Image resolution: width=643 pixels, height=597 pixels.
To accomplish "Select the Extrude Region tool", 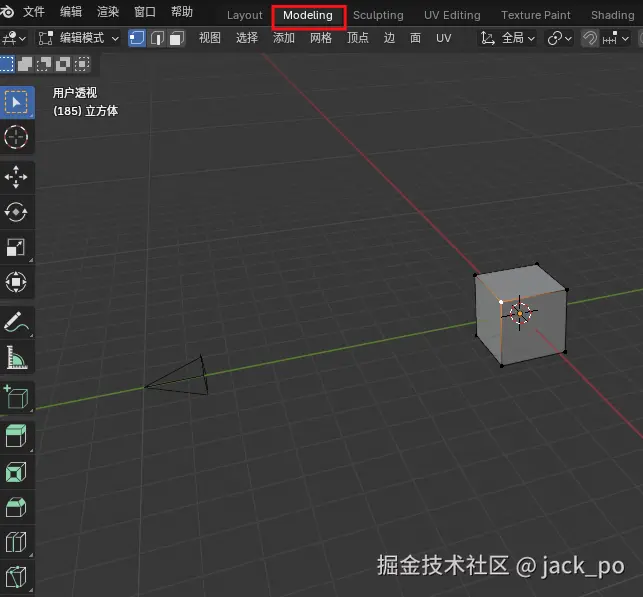I will (x=16, y=436).
